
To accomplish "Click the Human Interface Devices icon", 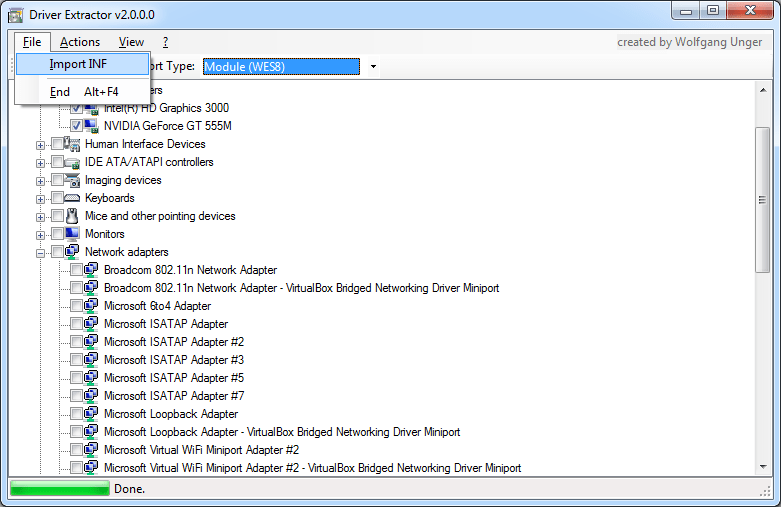I will [72, 144].
